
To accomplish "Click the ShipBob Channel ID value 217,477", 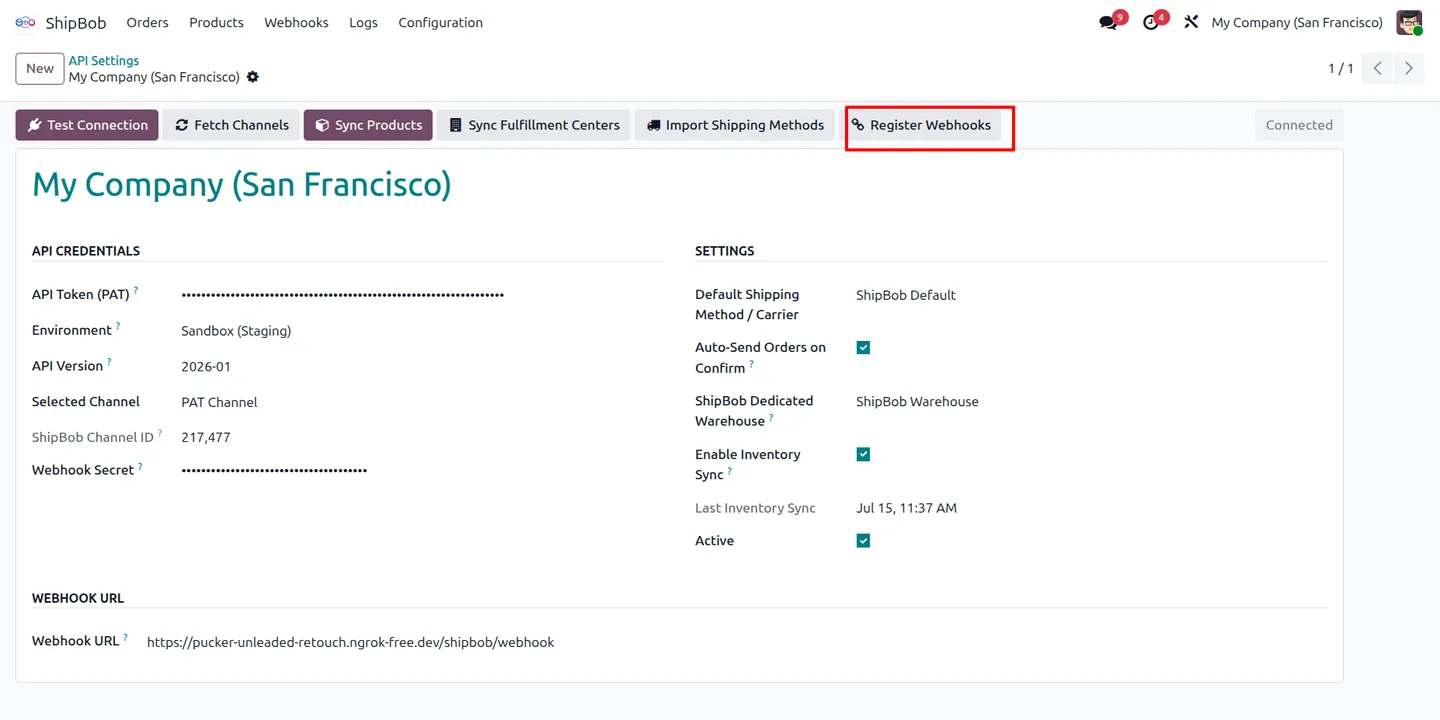I will coord(206,438).
